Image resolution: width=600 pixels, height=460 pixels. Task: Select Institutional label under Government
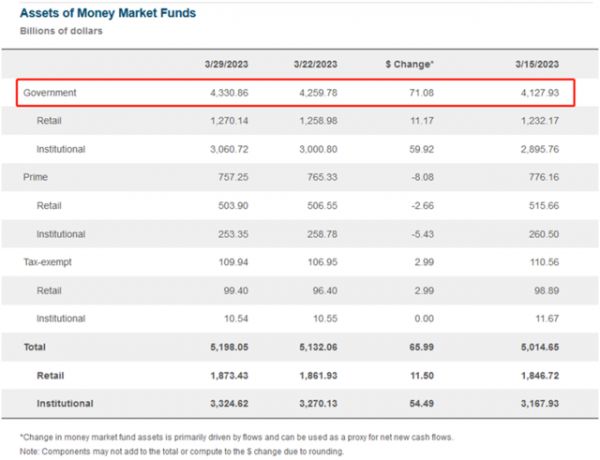pyautogui.click(x=60, y=149)
